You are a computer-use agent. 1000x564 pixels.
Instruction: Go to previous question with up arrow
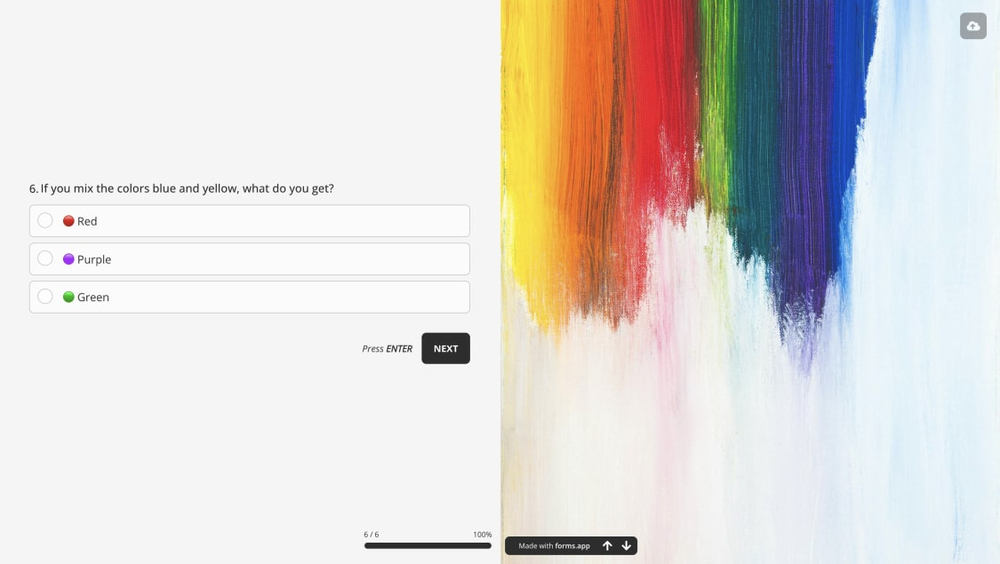[x=607, y=545]
